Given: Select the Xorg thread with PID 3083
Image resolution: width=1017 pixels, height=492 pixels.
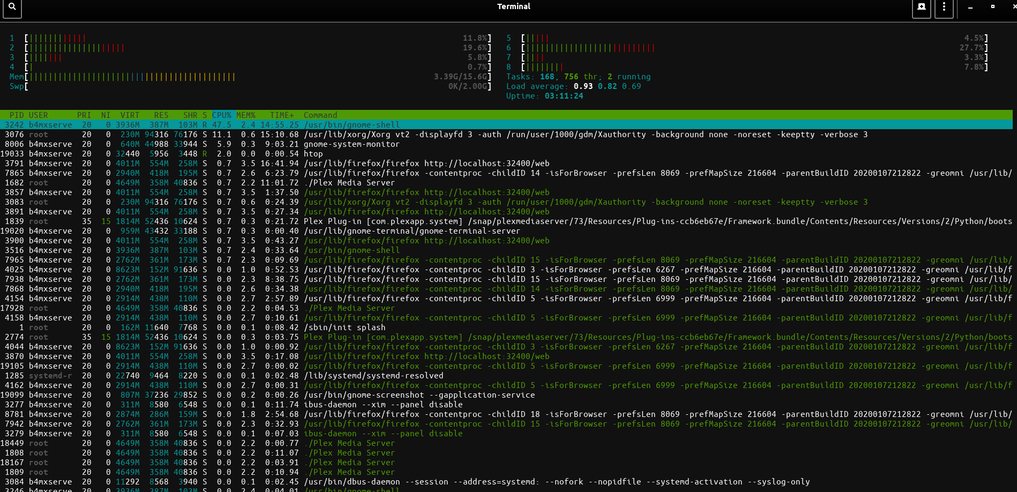Looking at the screenshot, I should [x=508, y=202].
